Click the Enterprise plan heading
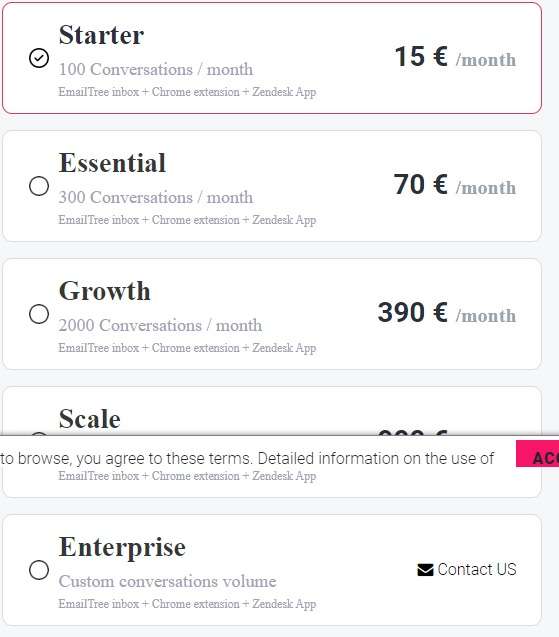 tap(122, 548)
